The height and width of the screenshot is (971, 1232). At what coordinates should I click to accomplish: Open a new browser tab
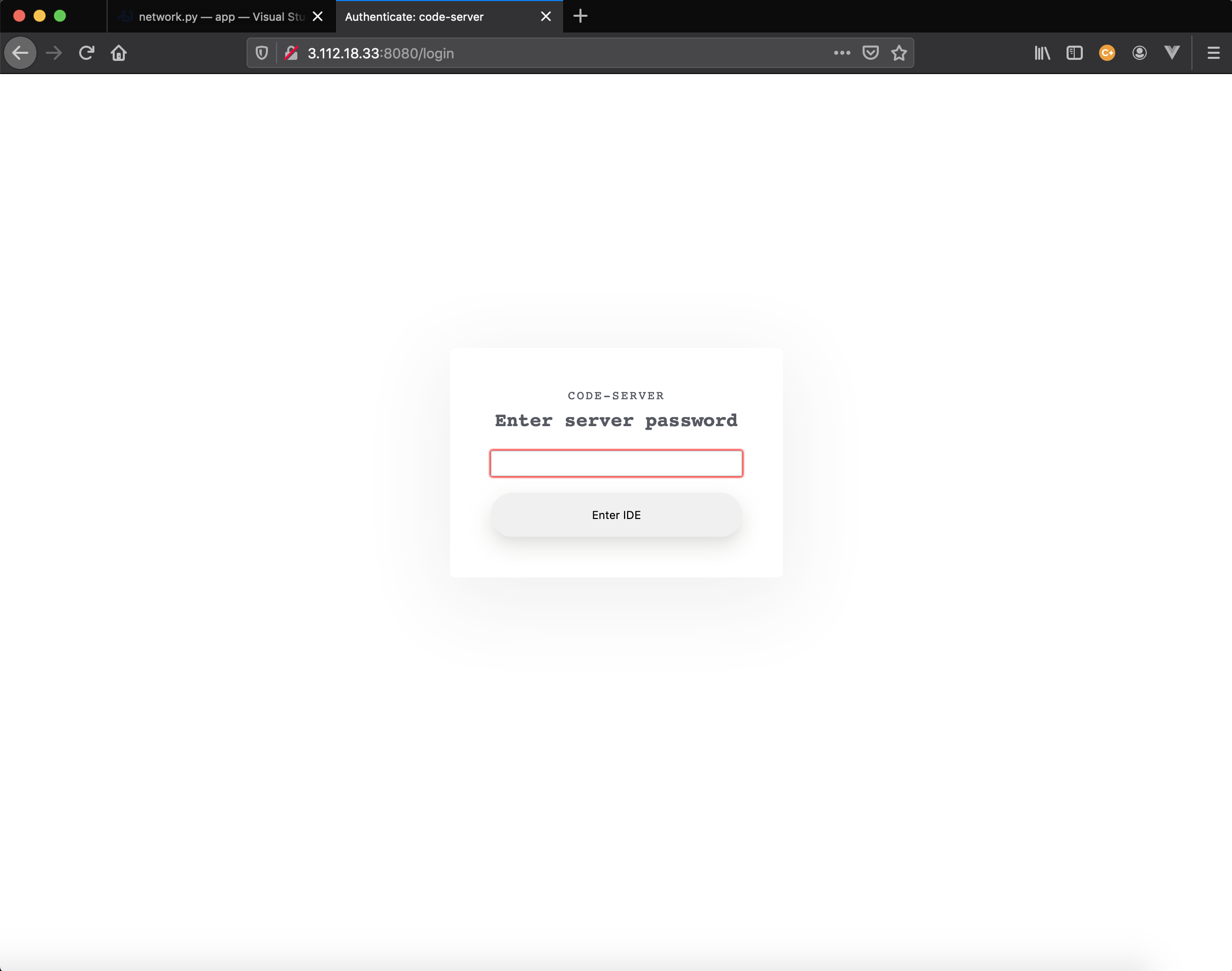[x=580, y=16]
